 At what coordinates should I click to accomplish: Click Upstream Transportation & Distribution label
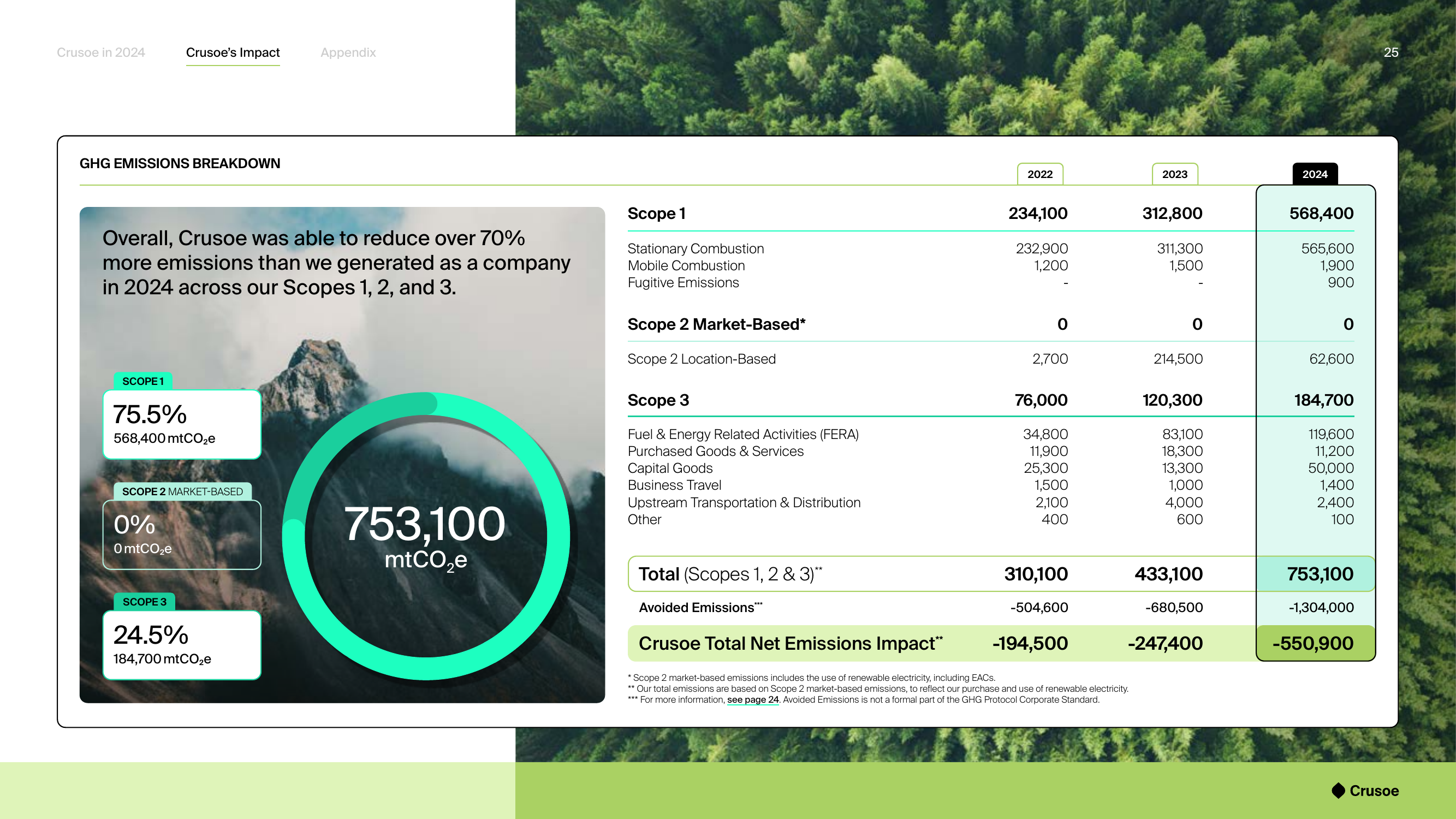744,502
